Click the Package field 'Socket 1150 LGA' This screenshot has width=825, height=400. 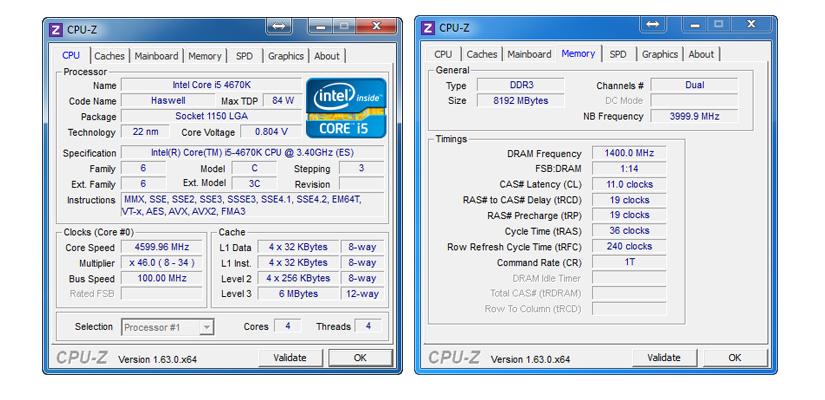click(x=212, y=116)
